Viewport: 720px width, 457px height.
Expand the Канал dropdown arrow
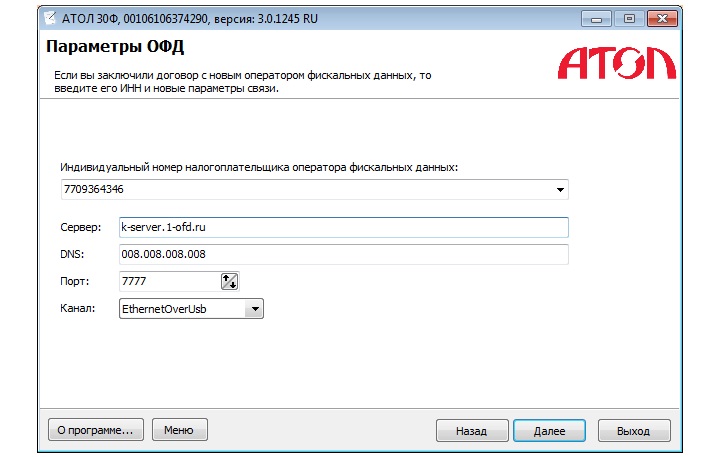coord(254,309)
